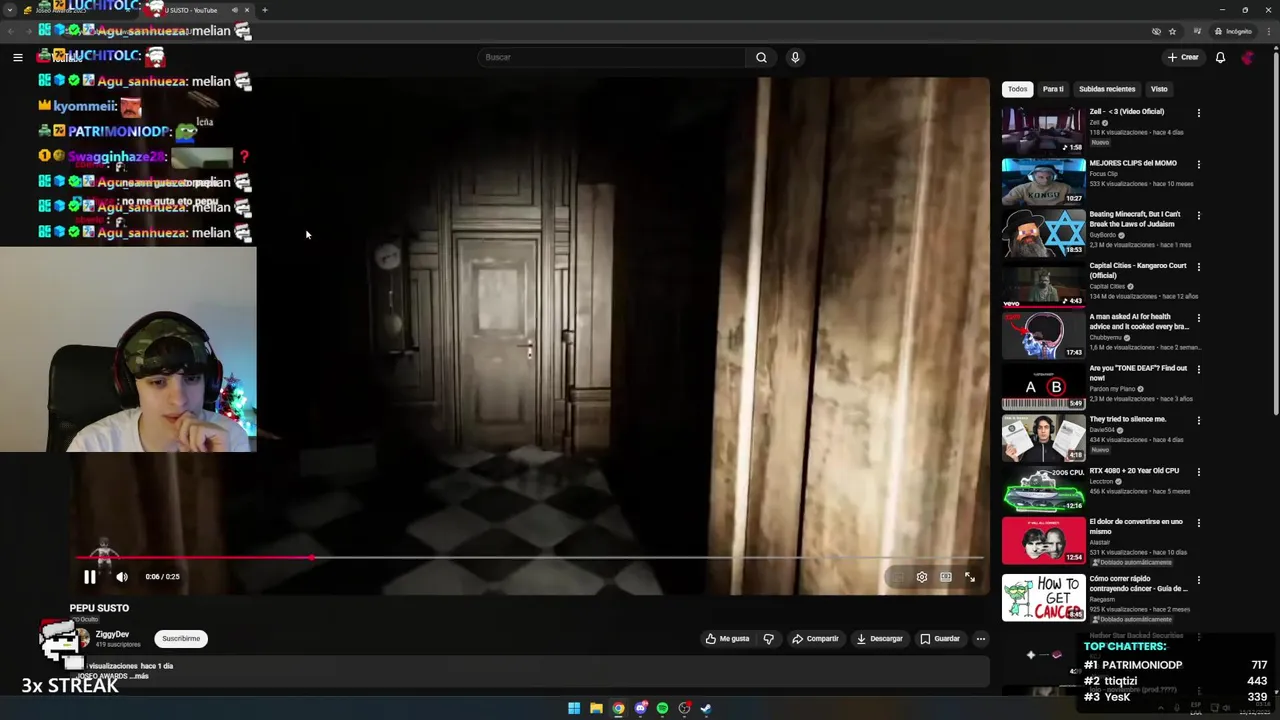Open options menu for They tried to silence video
The image size is (1280, 720).
coord(1198,420)
